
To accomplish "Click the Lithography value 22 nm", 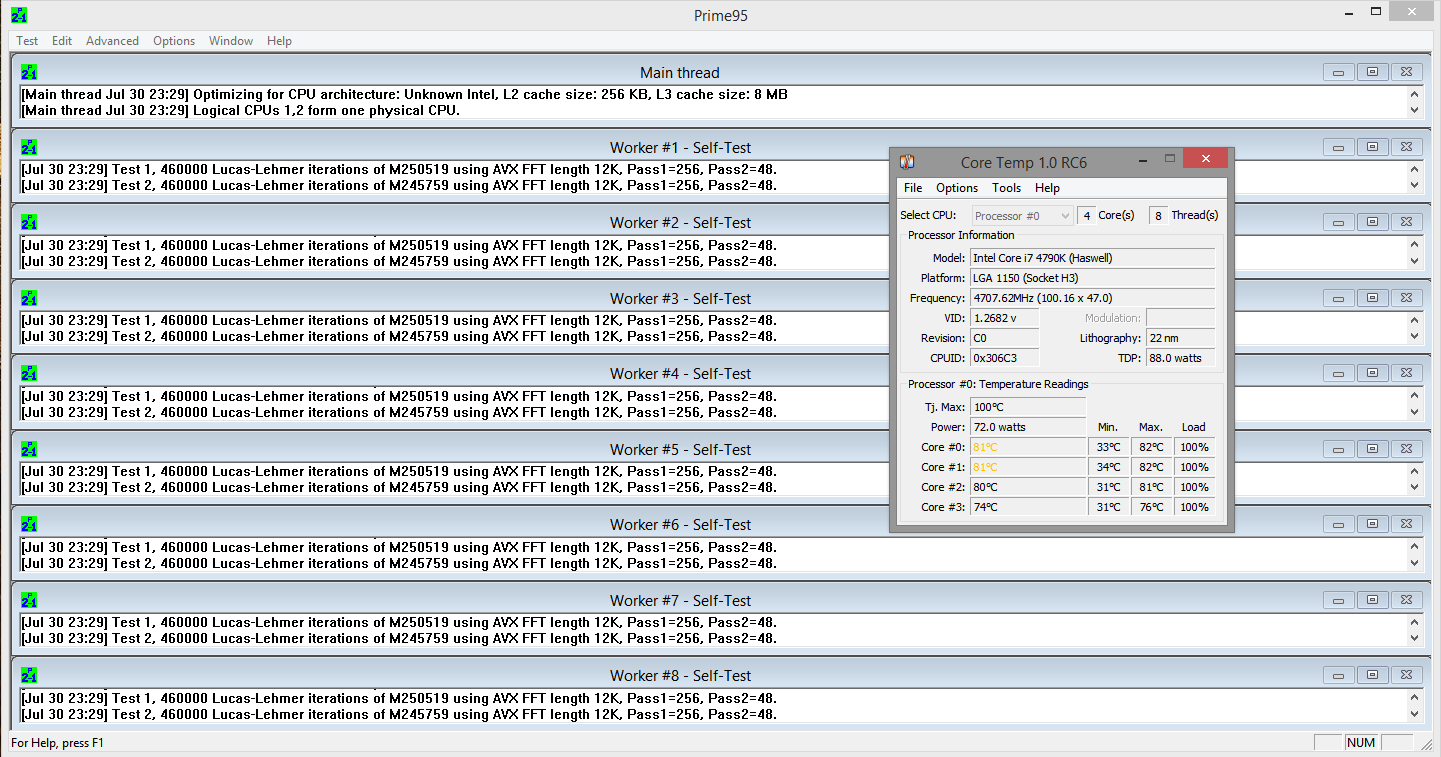I will [x=1180, y=338].
